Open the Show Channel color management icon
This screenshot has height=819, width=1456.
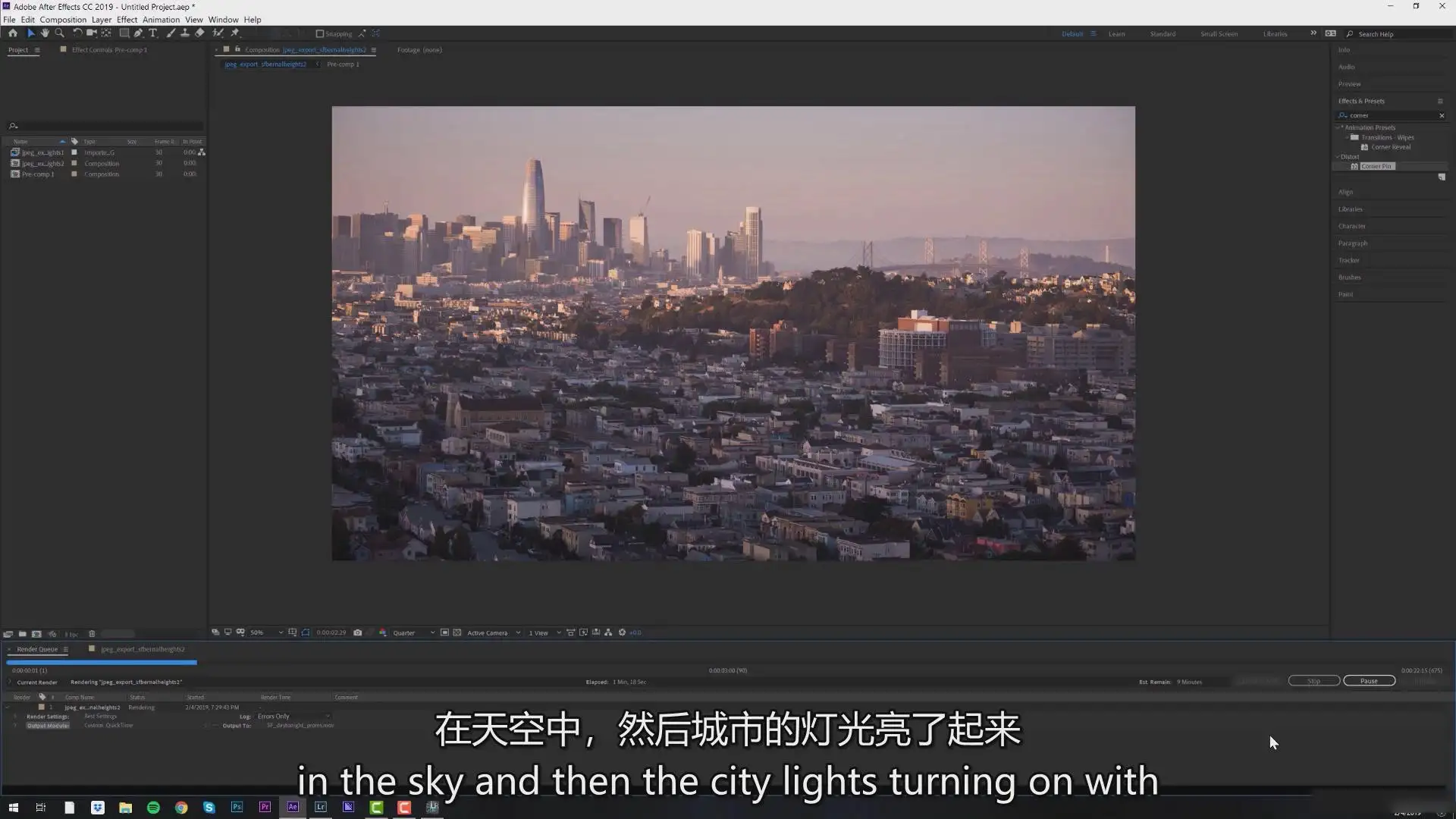[383, 632]
